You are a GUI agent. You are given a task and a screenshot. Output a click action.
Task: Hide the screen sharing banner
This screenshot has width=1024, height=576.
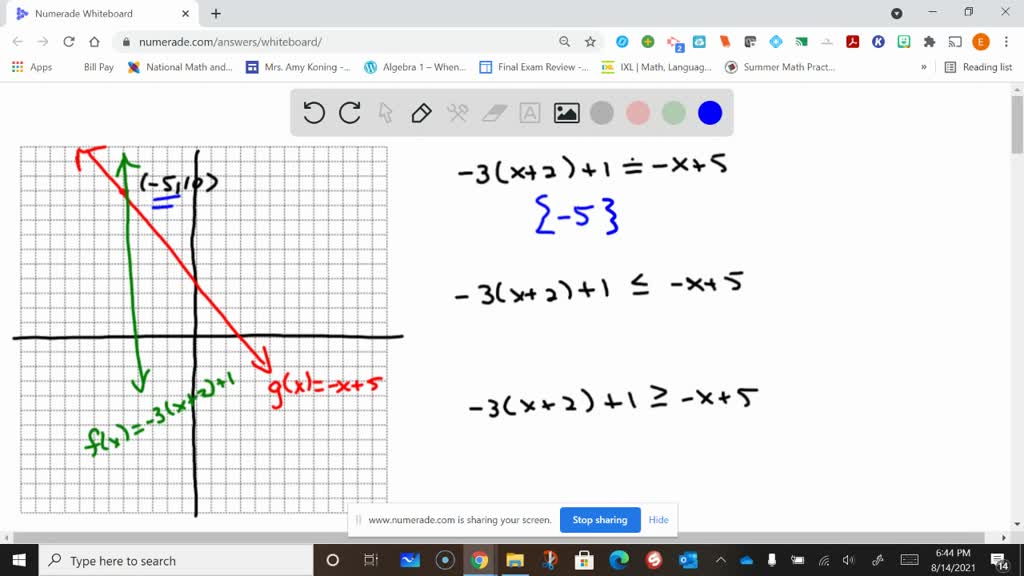pyautogui.click(x=658, y=520)
